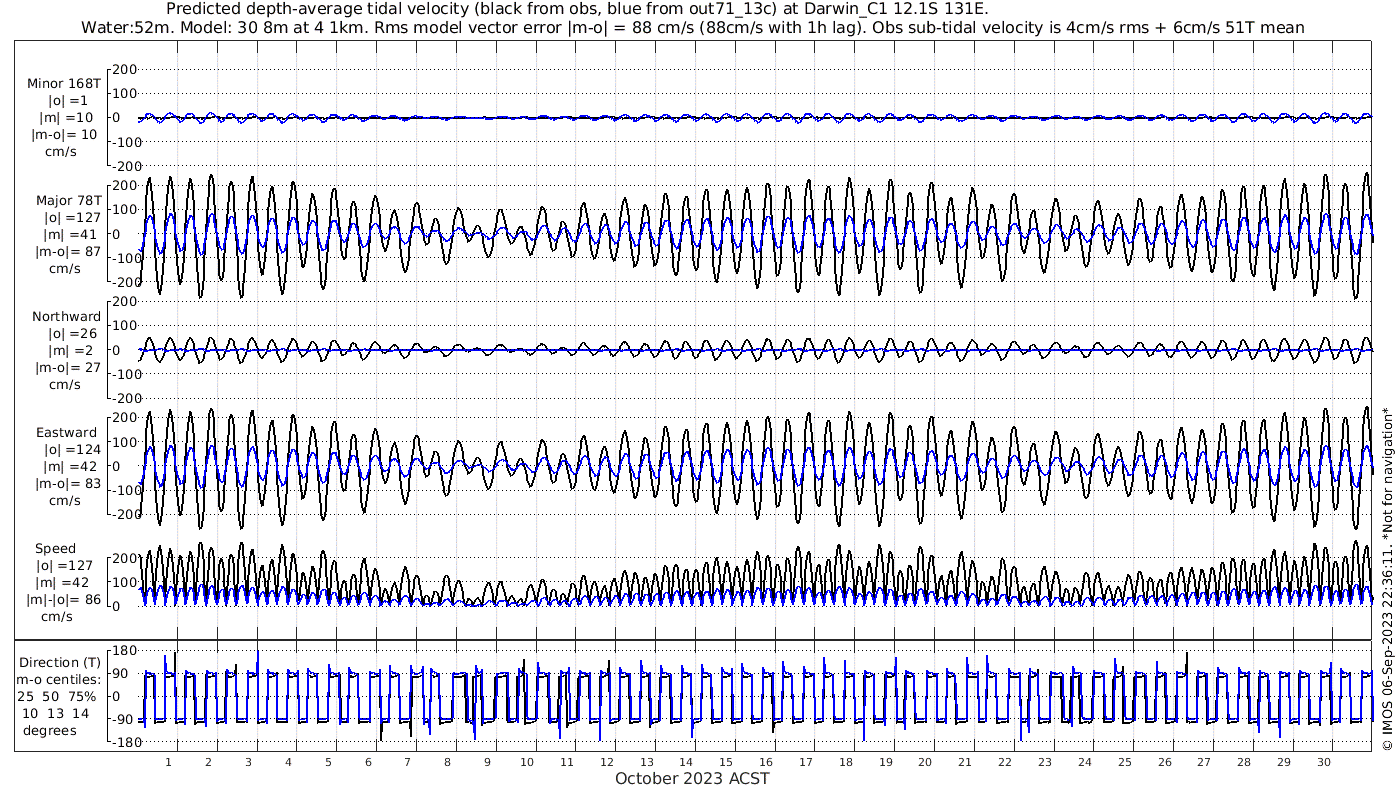1400x800 pixels.
Task: Select the 'Northward' panel label
Action: point(66,316)
